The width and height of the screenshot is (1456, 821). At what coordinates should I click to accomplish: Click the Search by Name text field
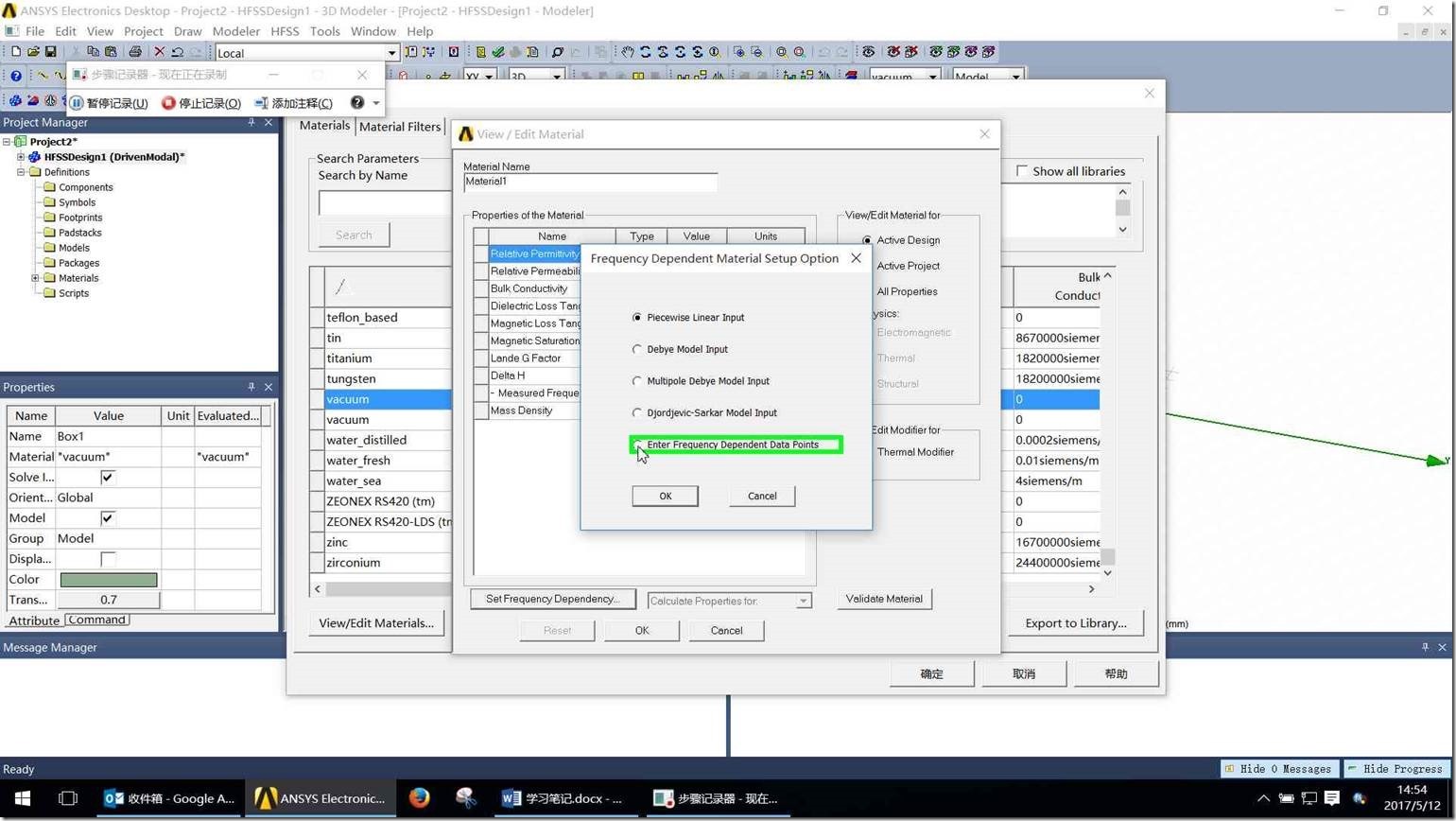[x=385, y=203]
